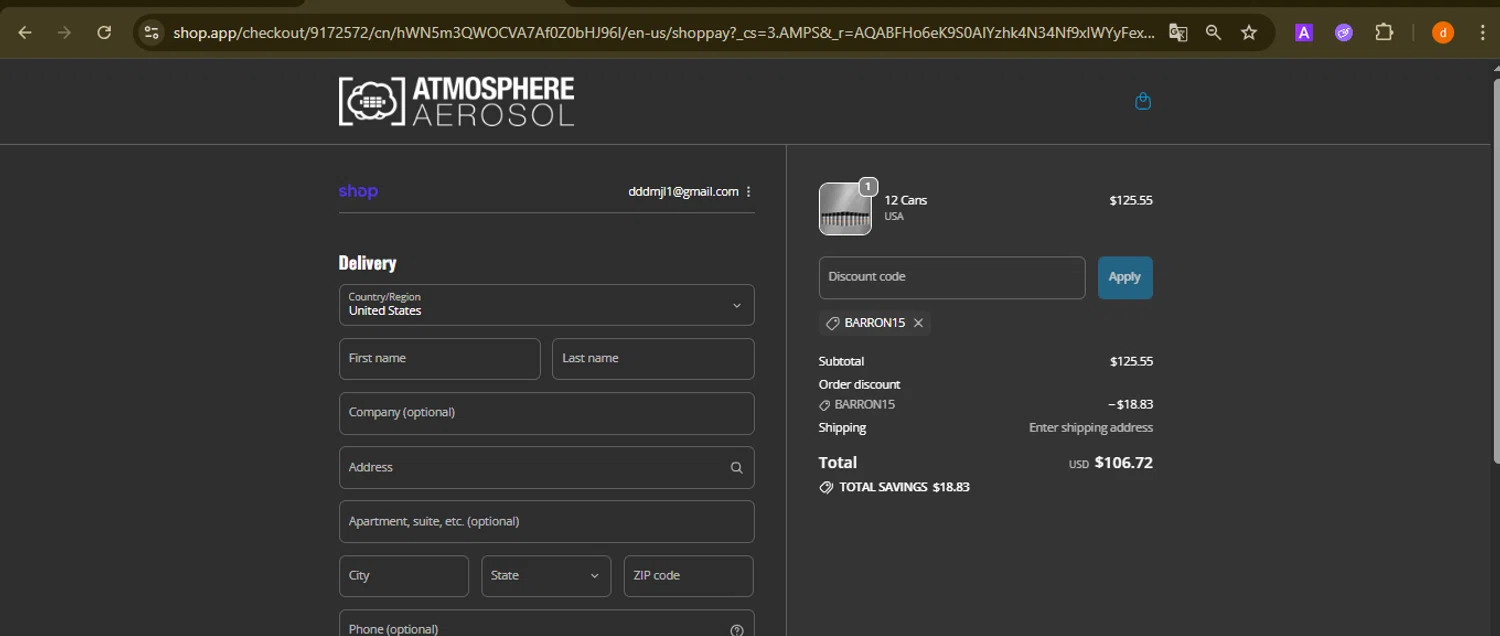Bookmark this page with the star icon
Image resolution: width=1500 pixels, height=636 pixels.
[x=1249, y=33]
